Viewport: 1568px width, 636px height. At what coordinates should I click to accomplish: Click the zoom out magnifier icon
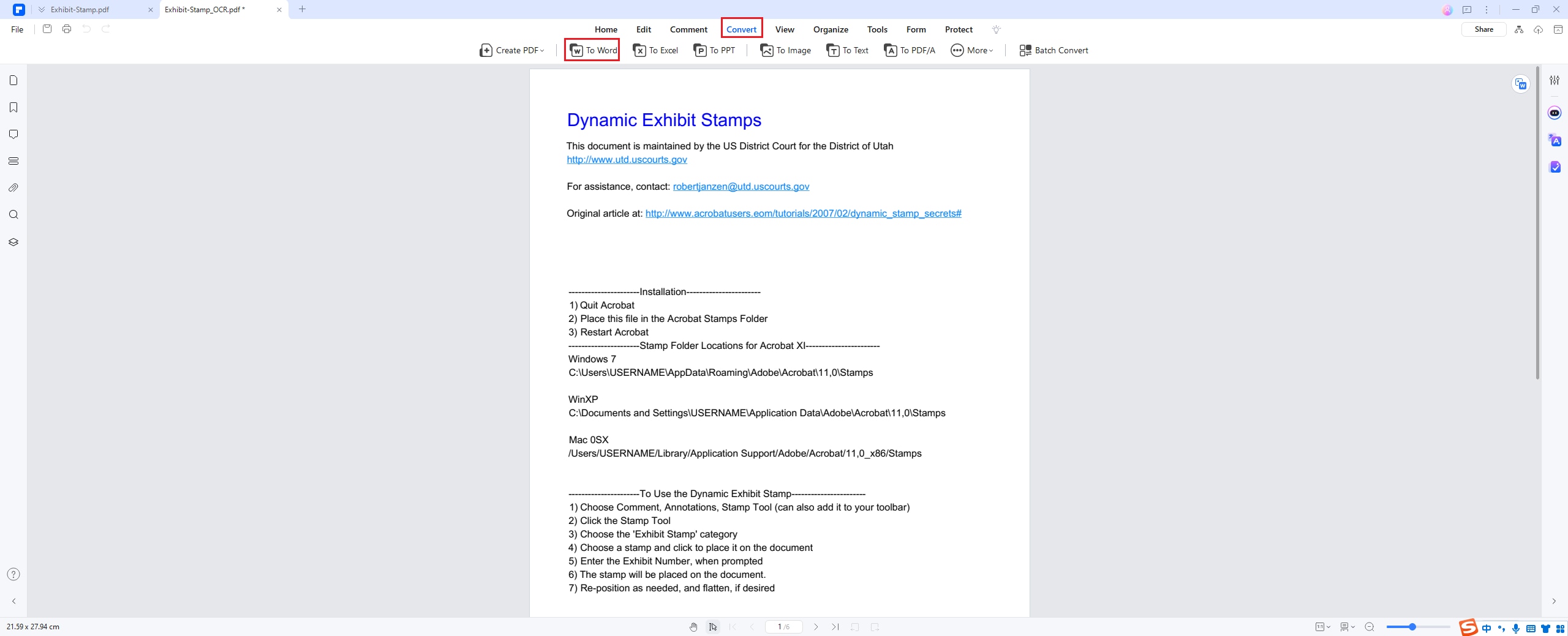(x=1370, y=627)
